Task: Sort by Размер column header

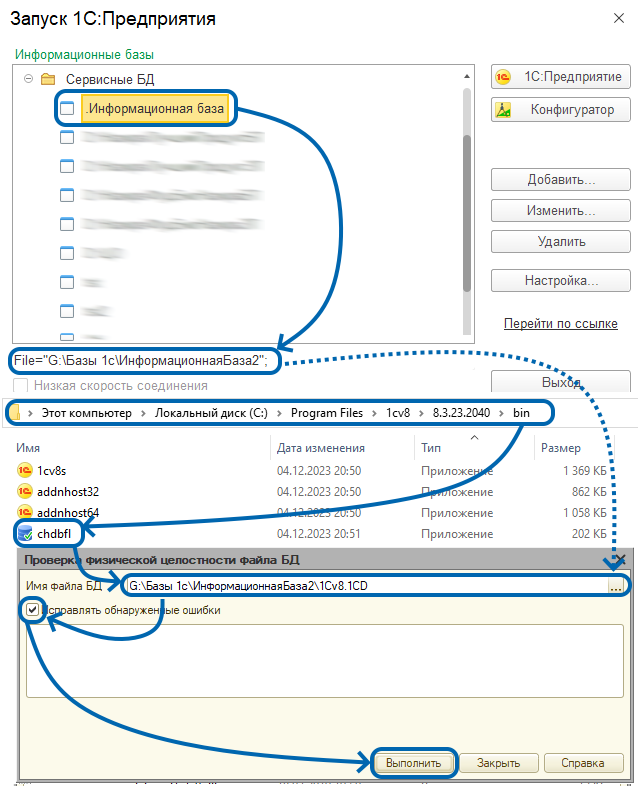Action: pyautogui.click(x=561, y=448)
